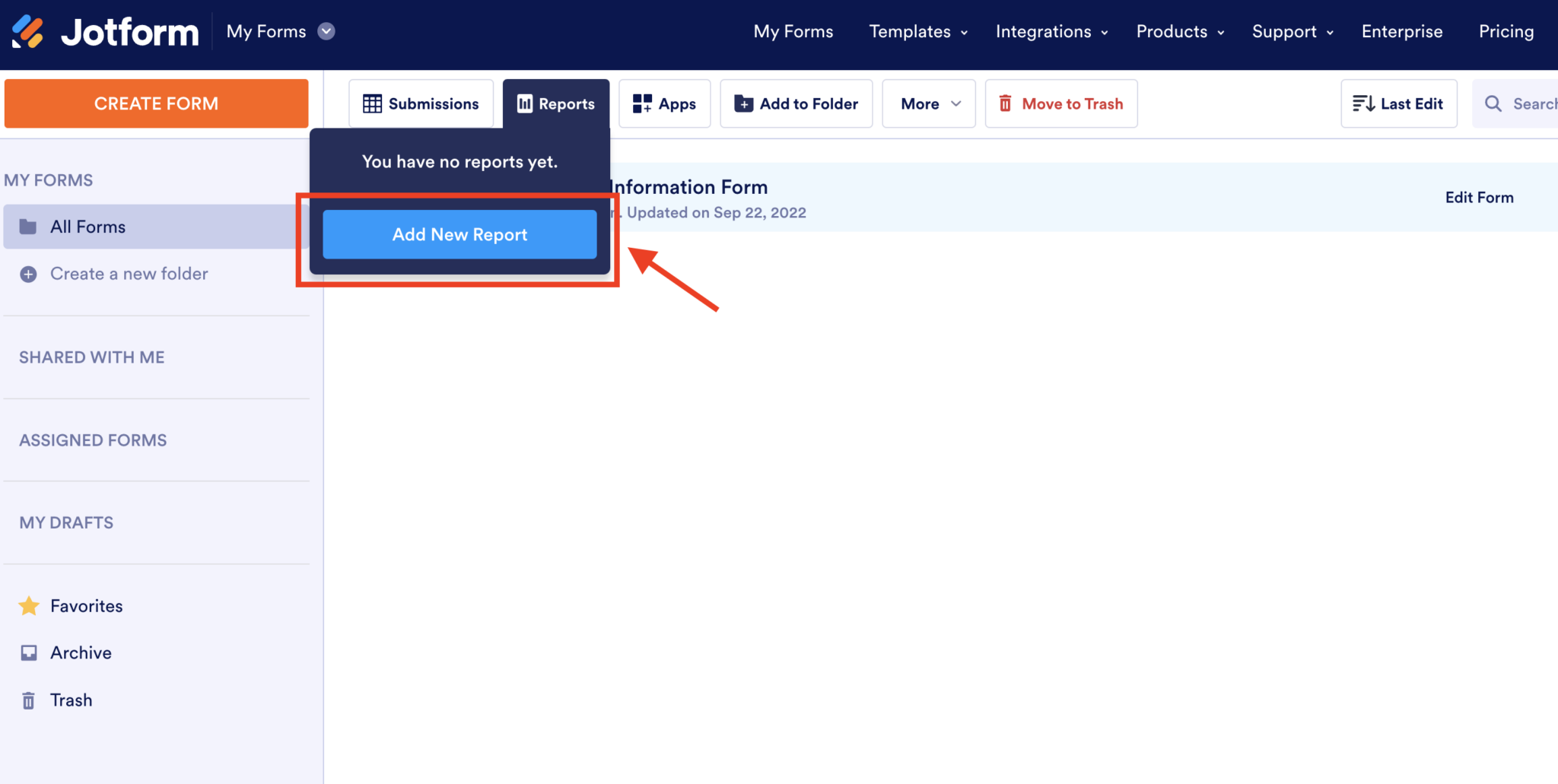1558x784 pixels.
Task: Click the Add New Report button
Action: (459, 234)
